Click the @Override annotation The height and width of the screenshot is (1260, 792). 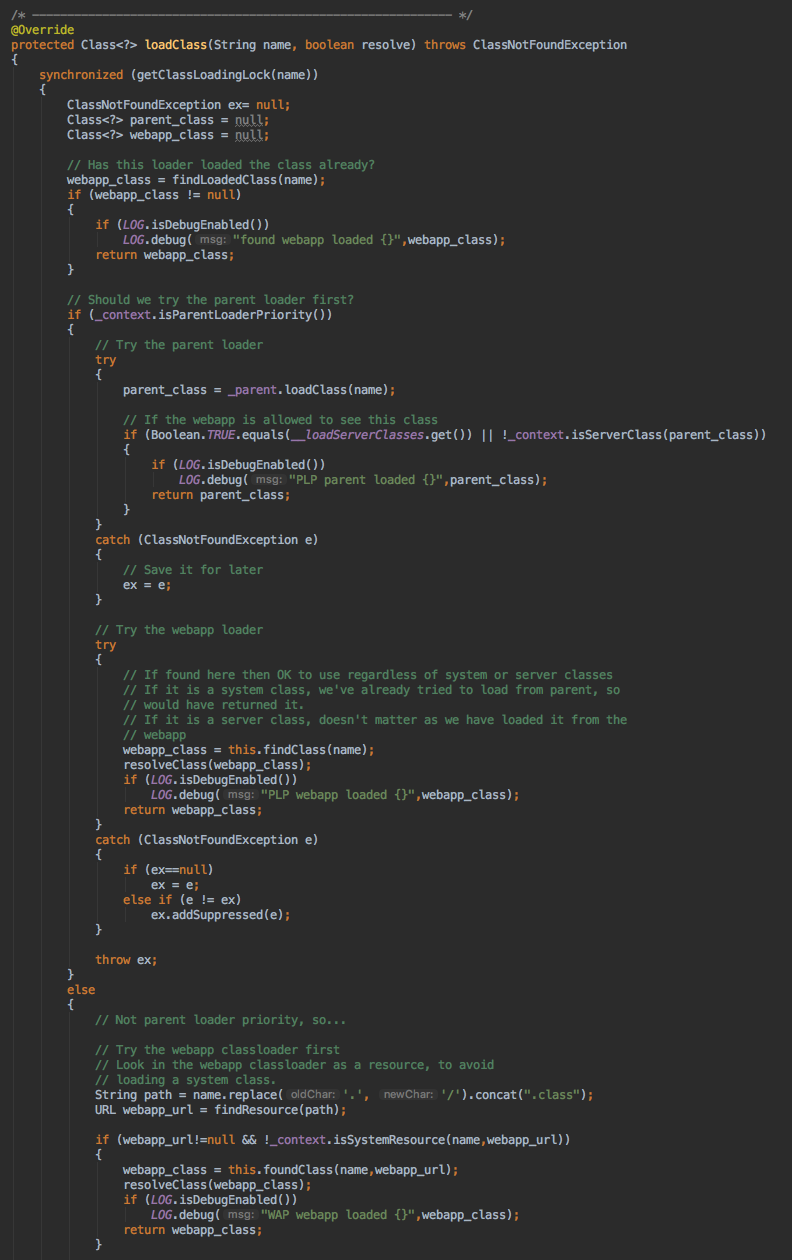[42, 30]
